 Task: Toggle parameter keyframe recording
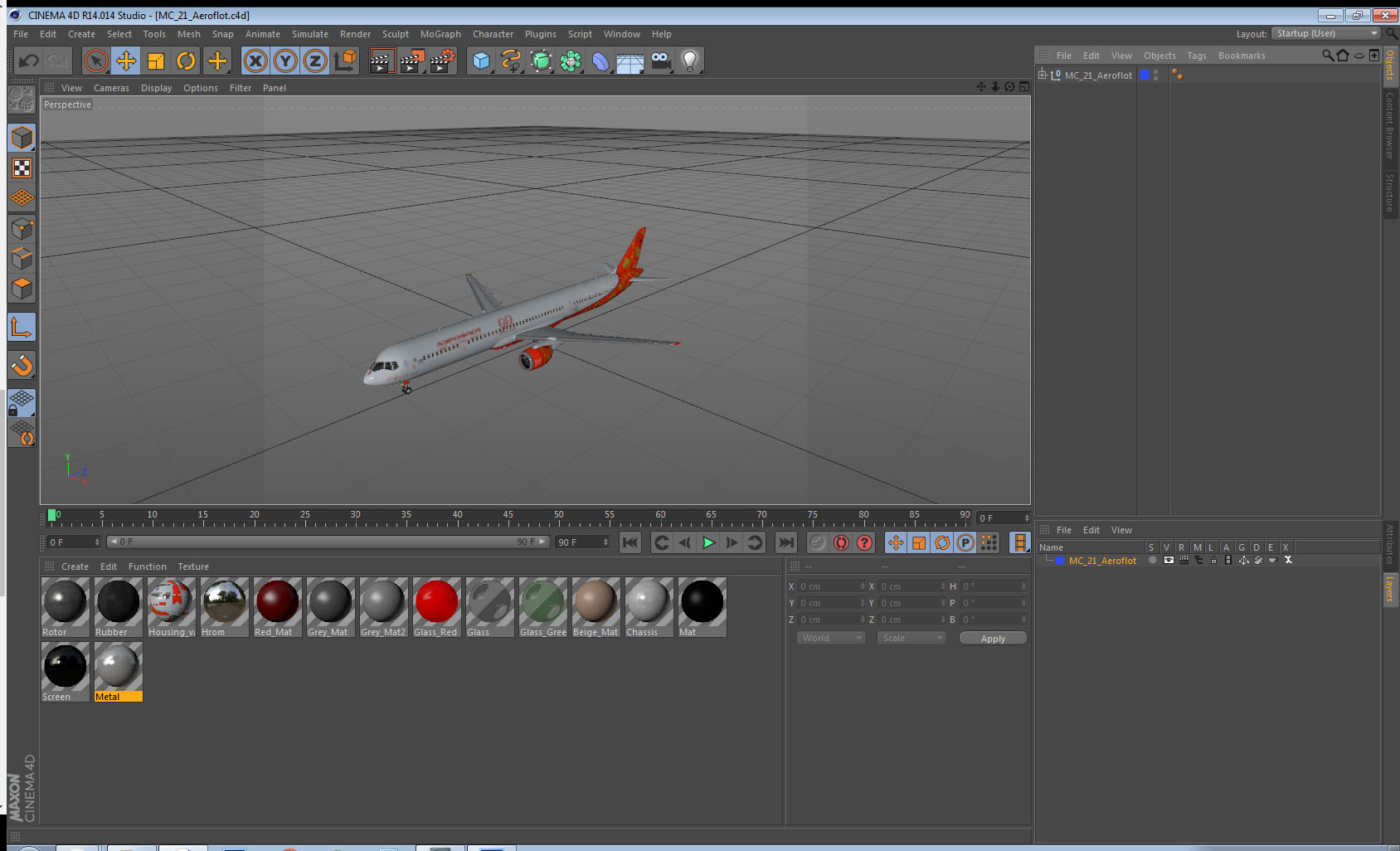(x=965, y=542)
